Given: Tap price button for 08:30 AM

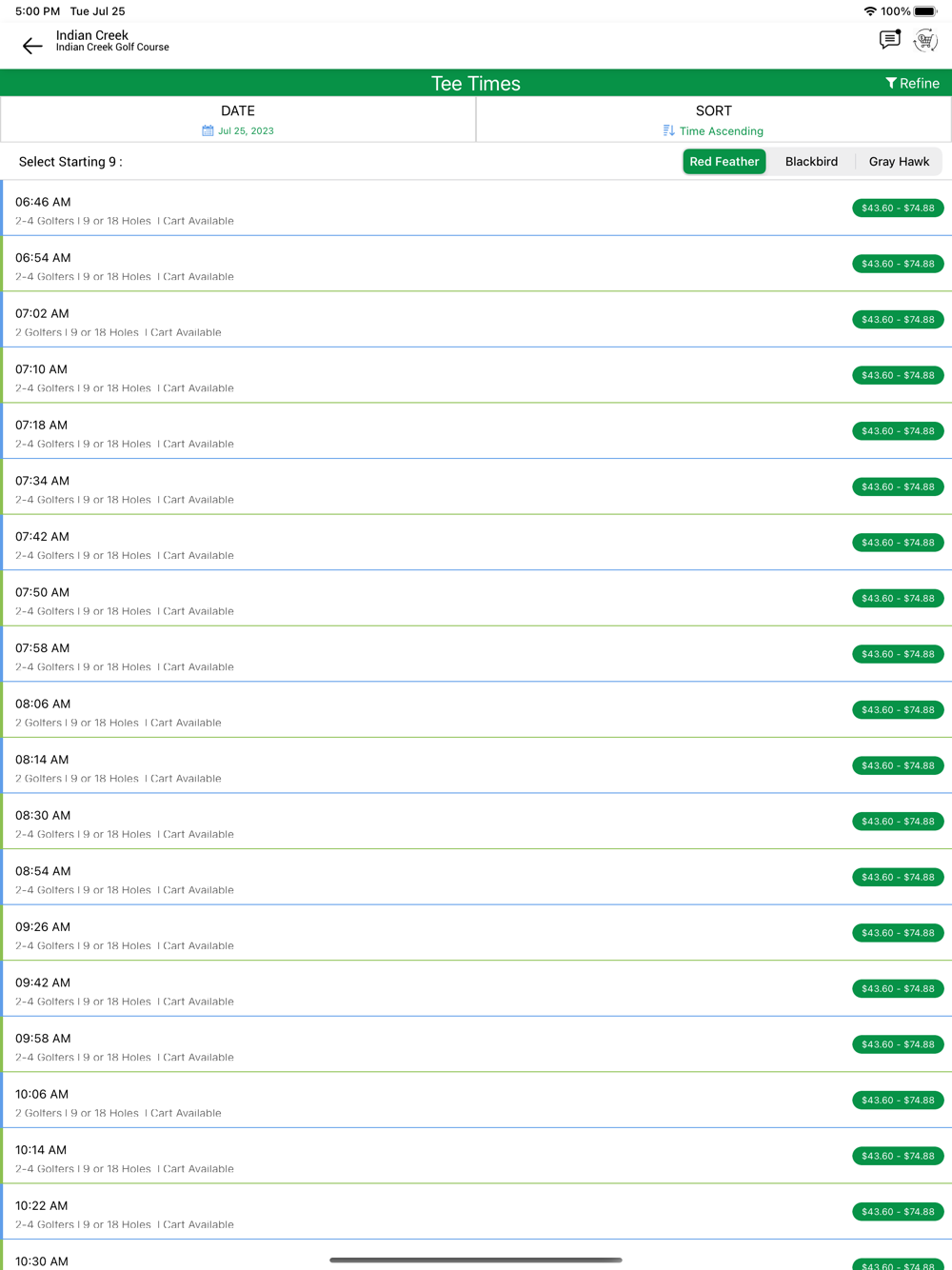Looking at the screenshot, I should click(x=898, y=822).
